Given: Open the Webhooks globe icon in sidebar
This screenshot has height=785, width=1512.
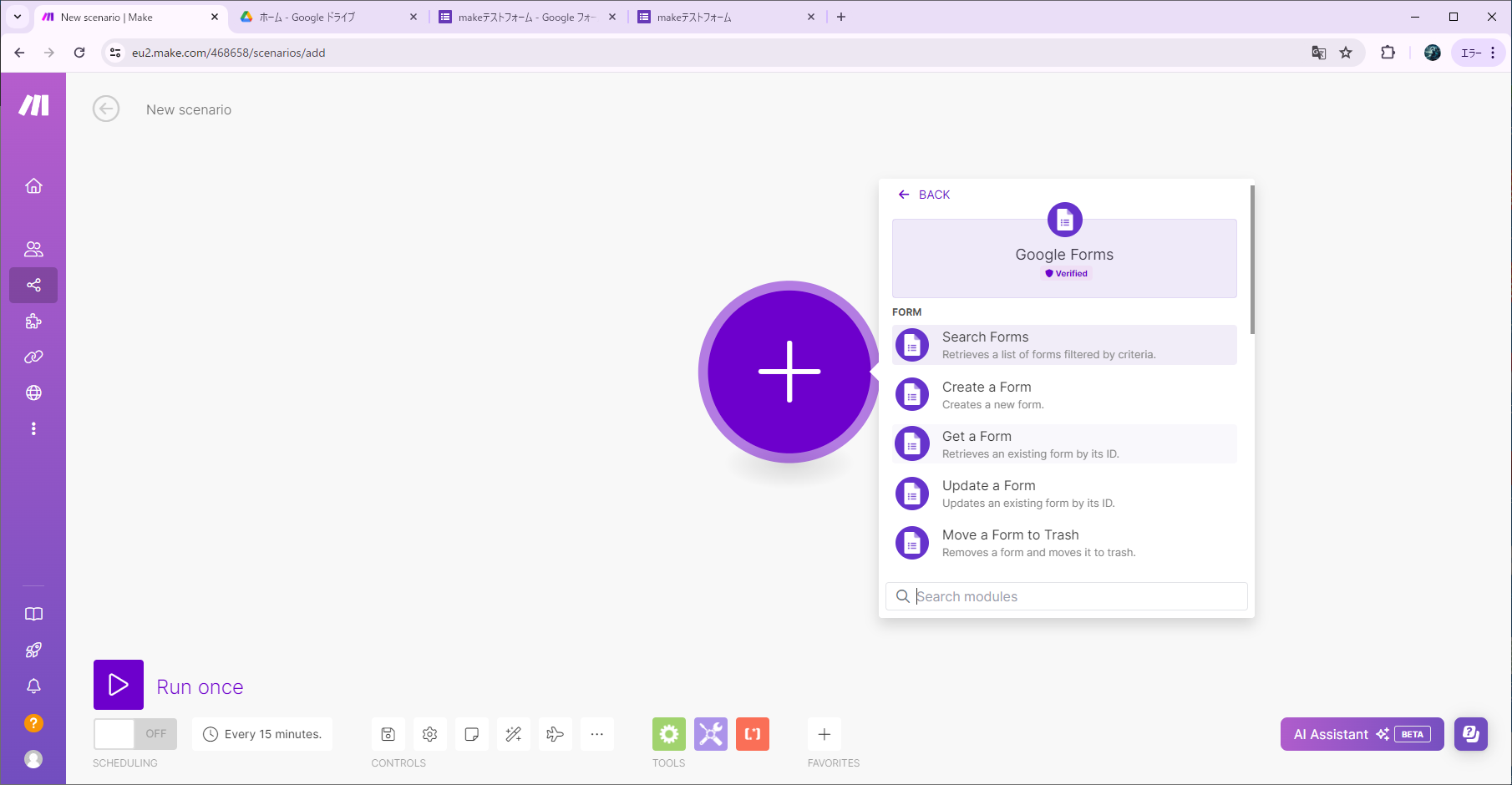Looking at the screenshot, I should (x=33, y=392).
